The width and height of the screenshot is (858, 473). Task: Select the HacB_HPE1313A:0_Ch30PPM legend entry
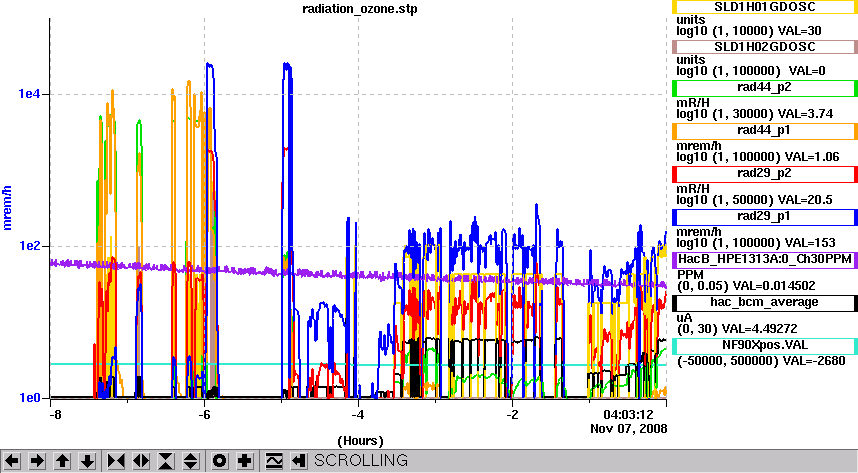pos(764,260)
